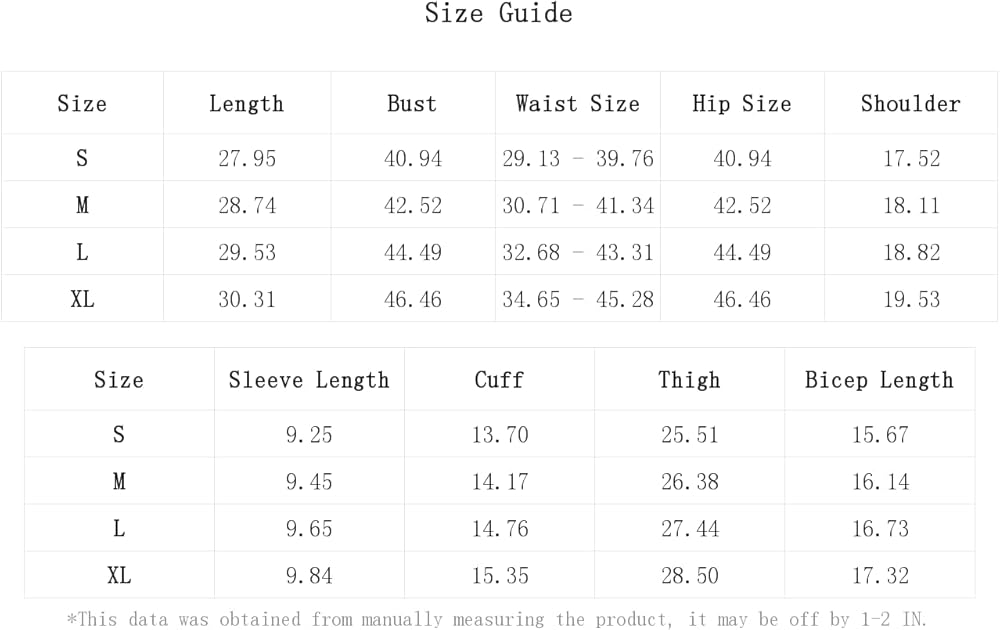Screen dimensions: 1000x630
Task: Click the Thigh column header
Action: point(689,380)
